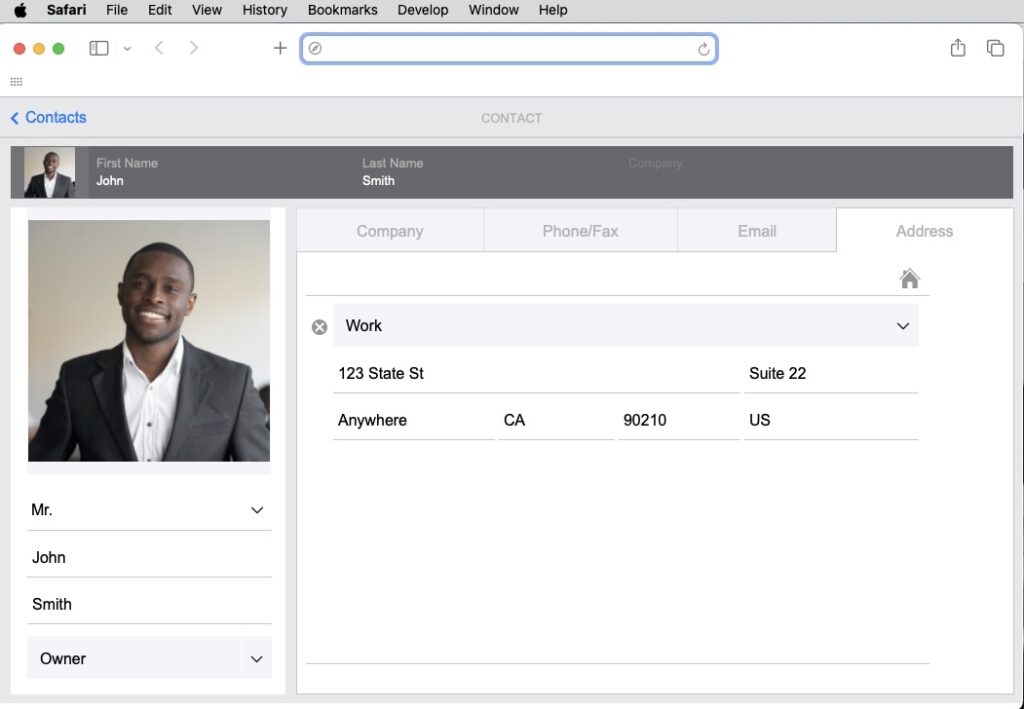This screenshot has width=1024, height=709.
Task: Click the Smith value in header bar
Action: (378, 181)
